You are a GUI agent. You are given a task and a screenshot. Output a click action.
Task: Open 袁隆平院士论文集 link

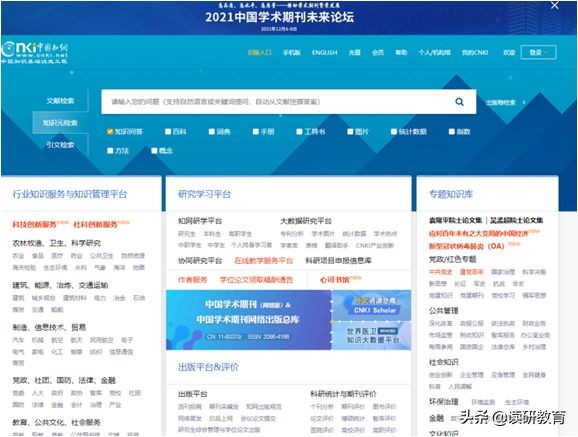click(x=456, y=220)
